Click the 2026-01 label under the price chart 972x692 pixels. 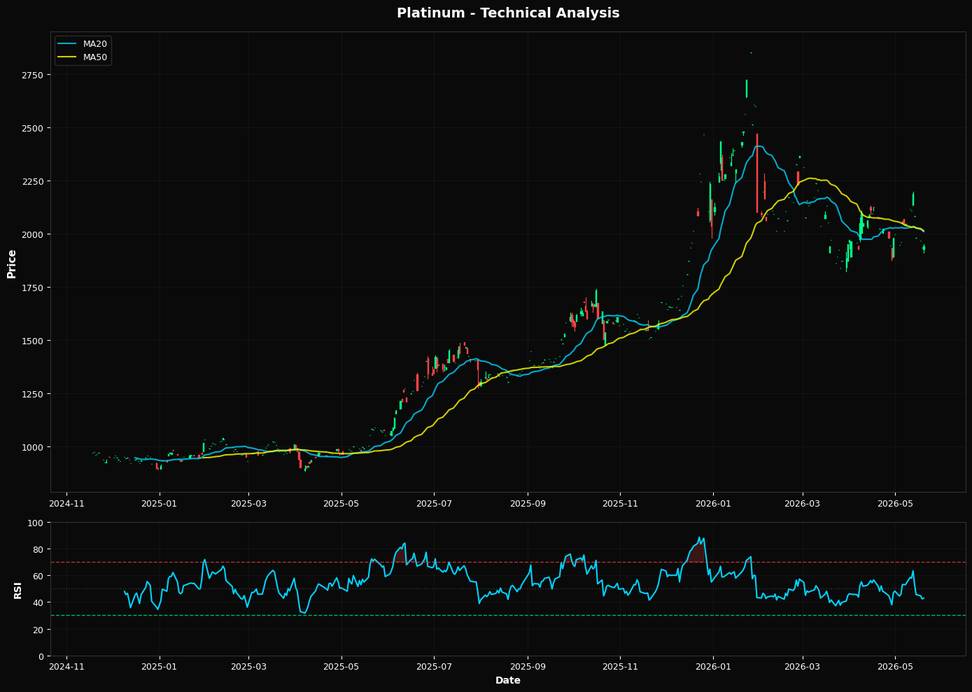(x=714, y=503)
